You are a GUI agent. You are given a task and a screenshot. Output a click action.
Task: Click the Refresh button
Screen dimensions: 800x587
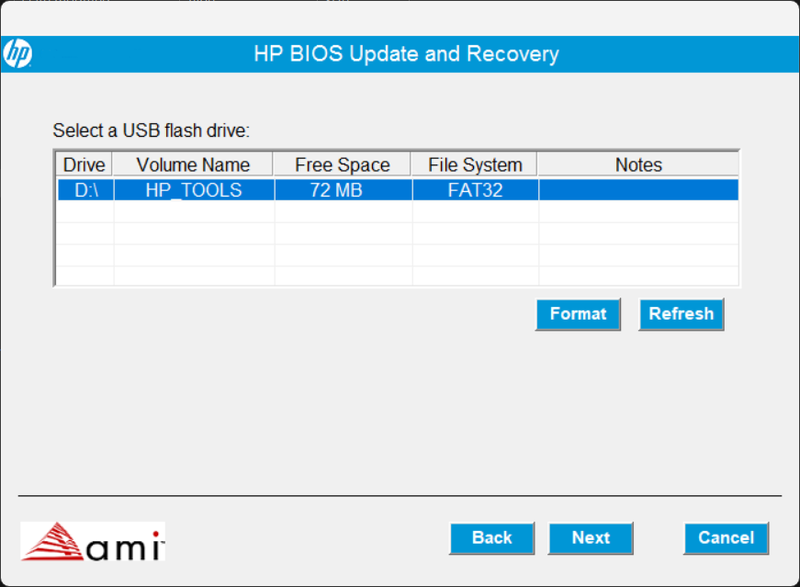(x=681, y=314)
